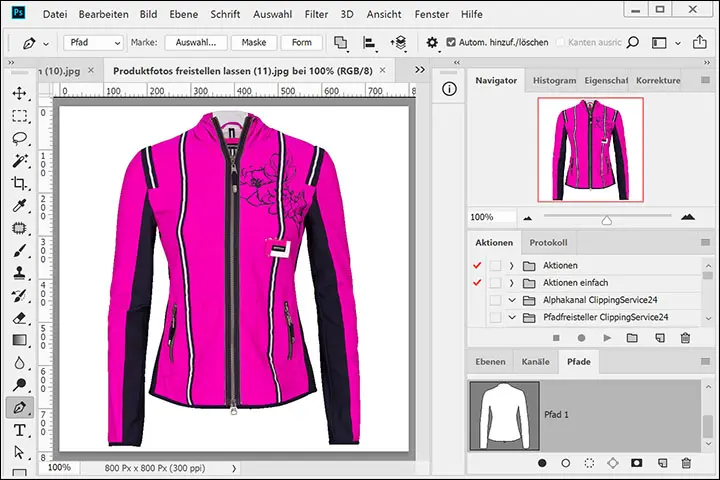This screenshot has width=720, height=480.
Task: Click the Auswahl... button
Action: 196,43
